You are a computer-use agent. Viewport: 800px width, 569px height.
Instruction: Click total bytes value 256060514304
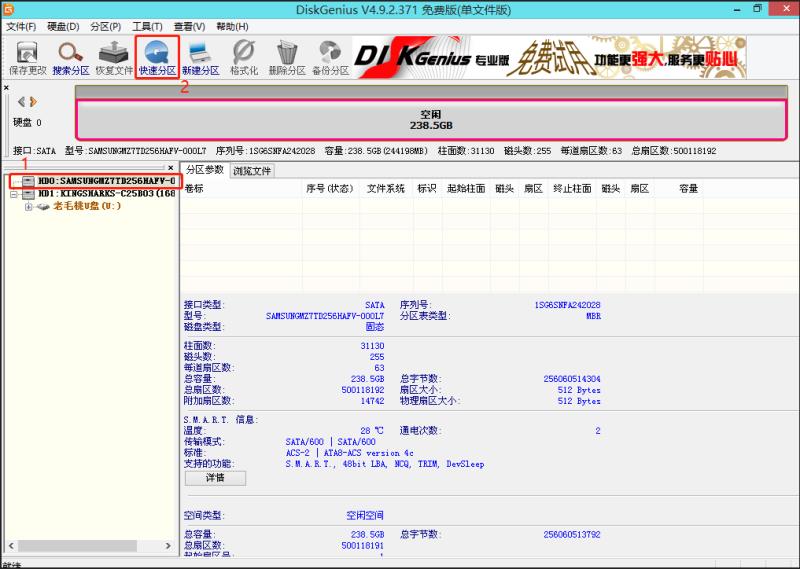pos(572,379)
